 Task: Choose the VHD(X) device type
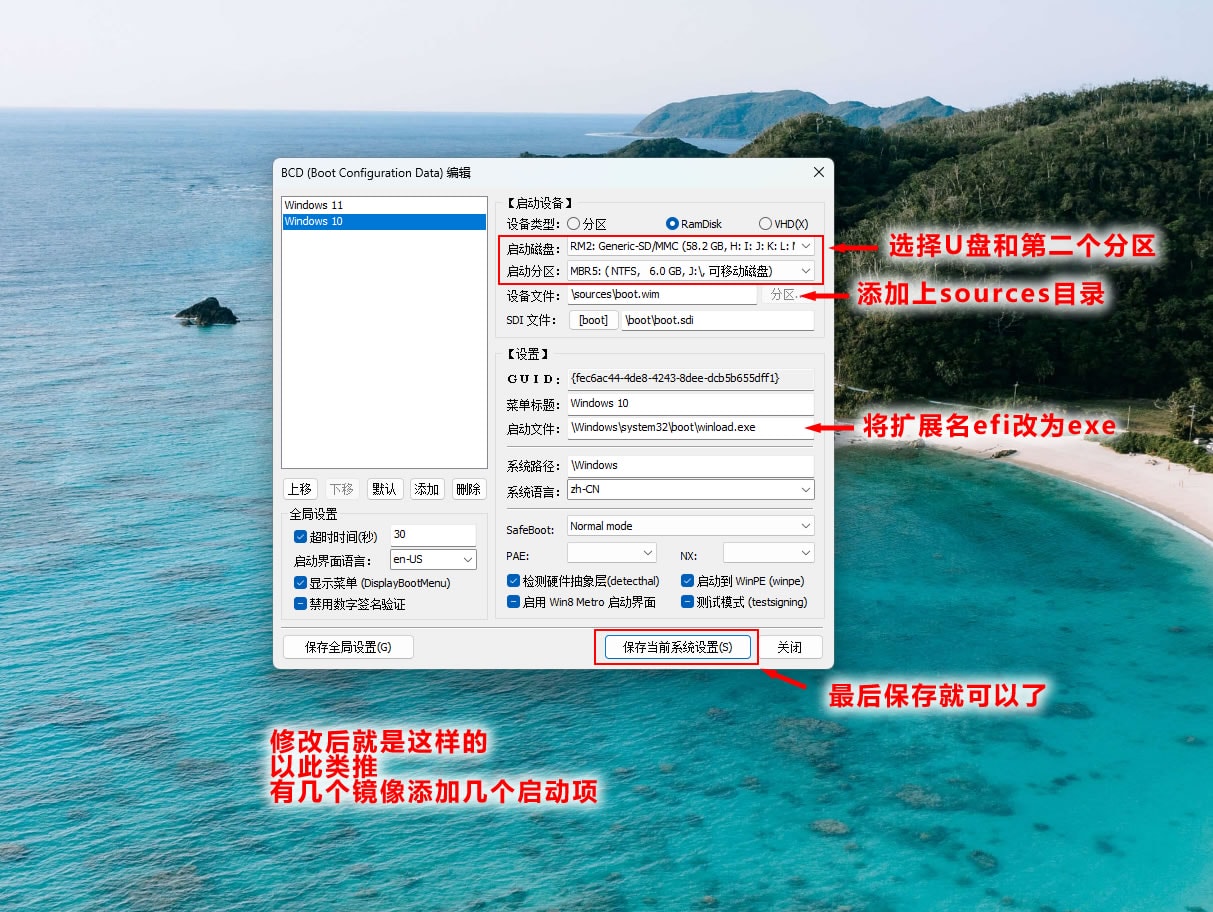(x=766, y=224)
